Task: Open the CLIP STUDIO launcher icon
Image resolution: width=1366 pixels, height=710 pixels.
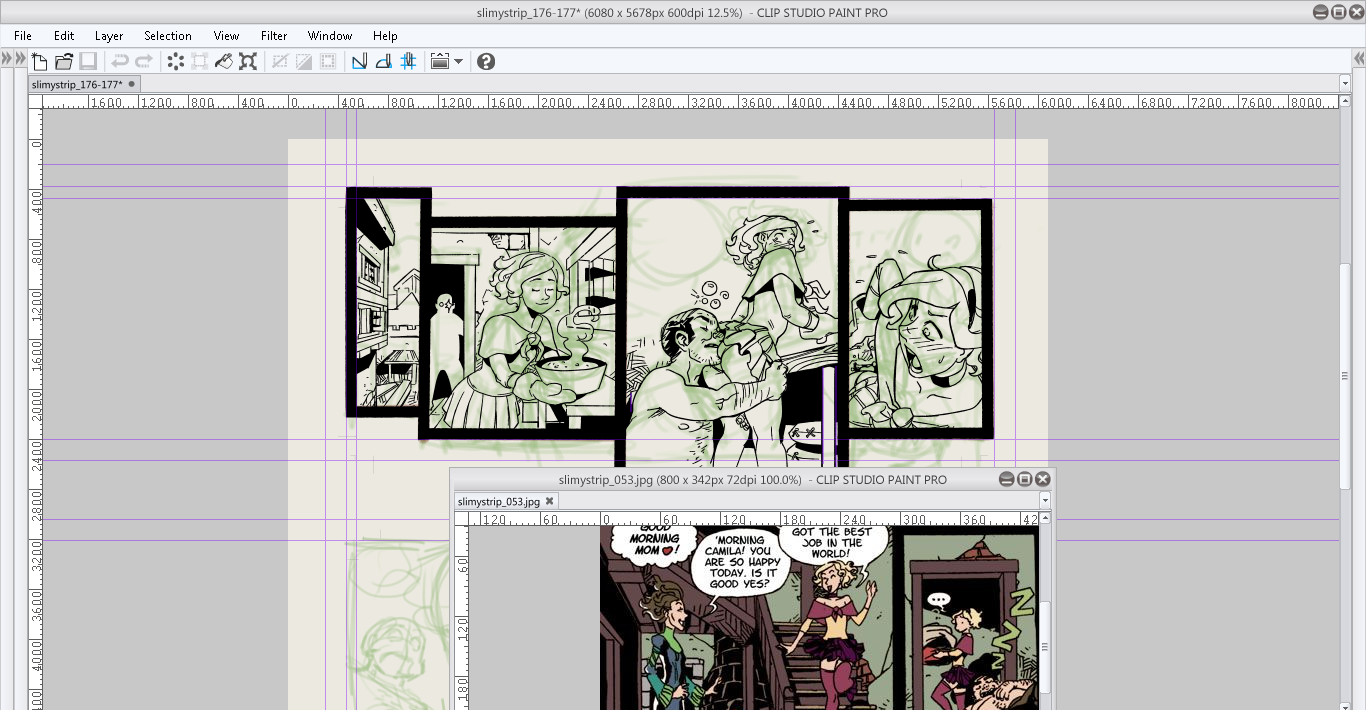Action: click(440, 61)
